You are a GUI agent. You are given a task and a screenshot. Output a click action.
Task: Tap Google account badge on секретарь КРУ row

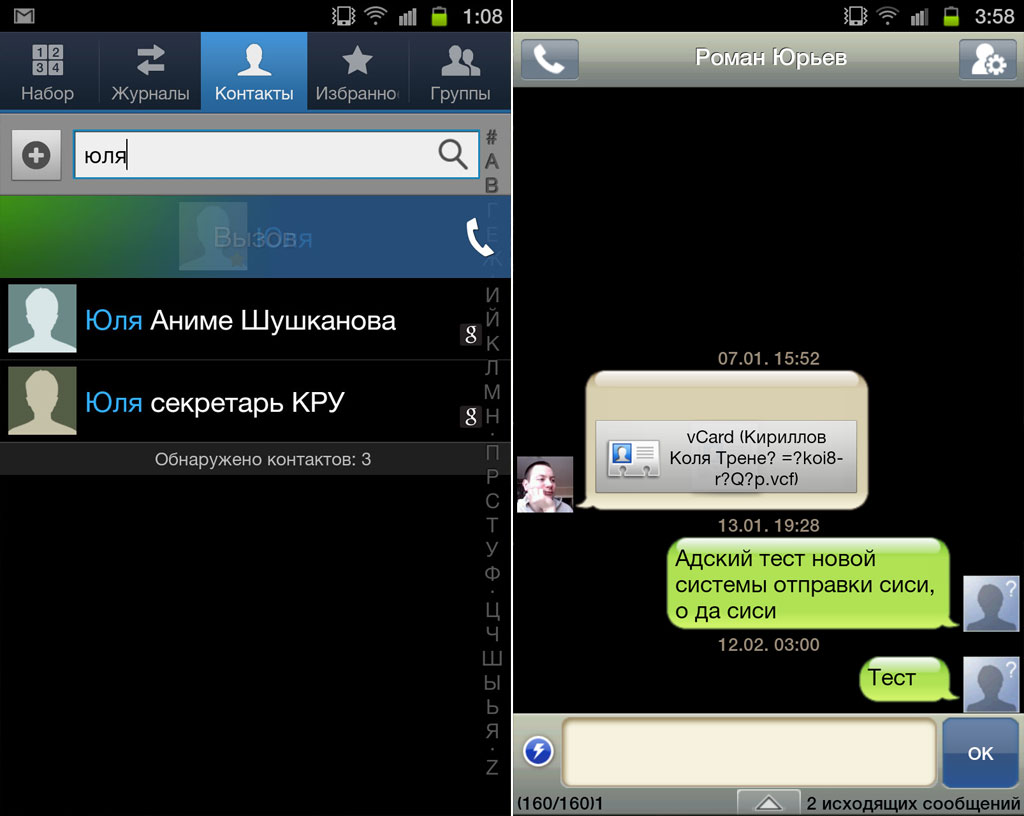point(470,416)
